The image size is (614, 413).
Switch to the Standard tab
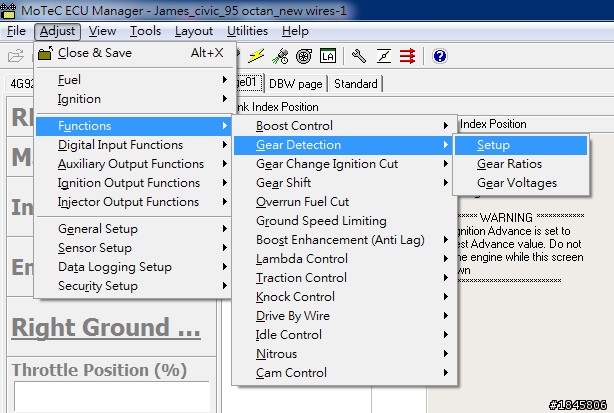(356, 84)
